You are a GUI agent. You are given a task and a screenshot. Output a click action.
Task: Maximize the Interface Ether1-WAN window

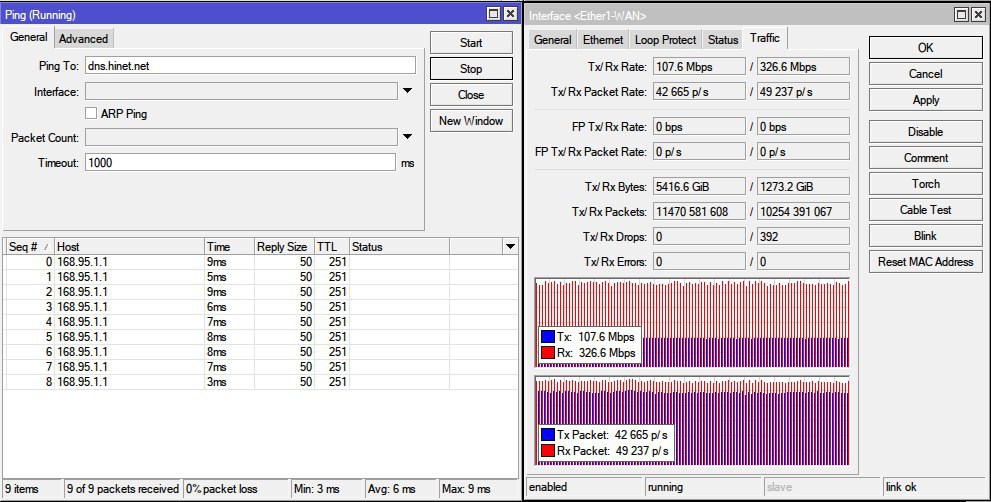961,15
